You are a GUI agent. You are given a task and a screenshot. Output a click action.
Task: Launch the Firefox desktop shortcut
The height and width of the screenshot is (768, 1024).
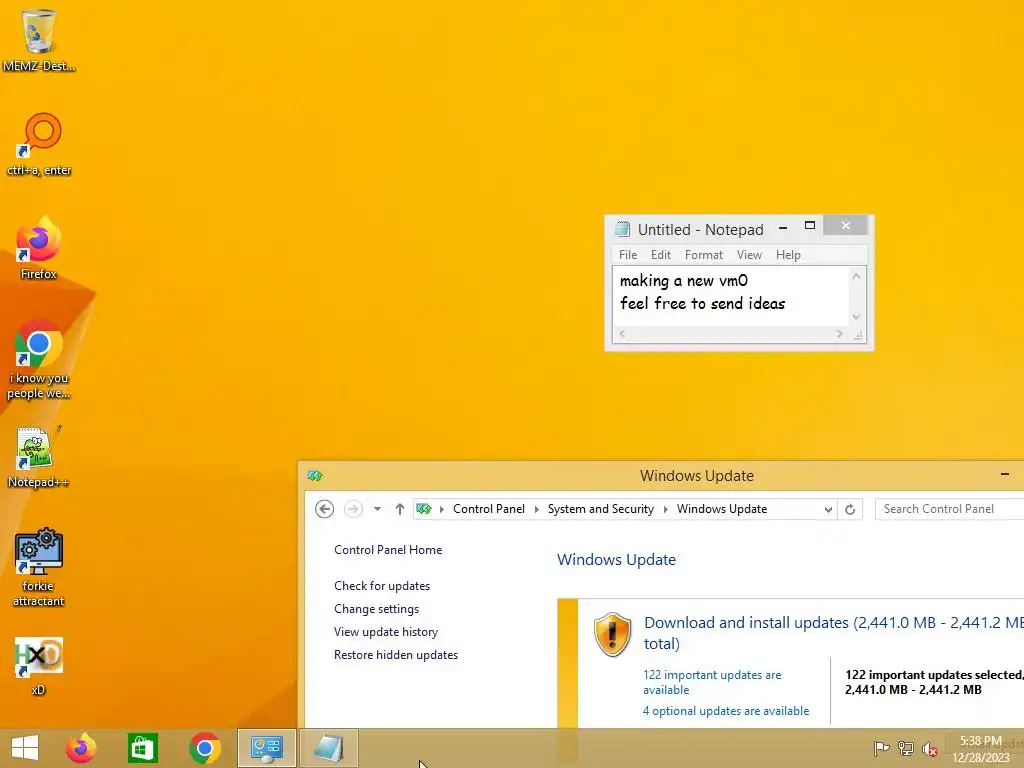(x=39, y=248)
